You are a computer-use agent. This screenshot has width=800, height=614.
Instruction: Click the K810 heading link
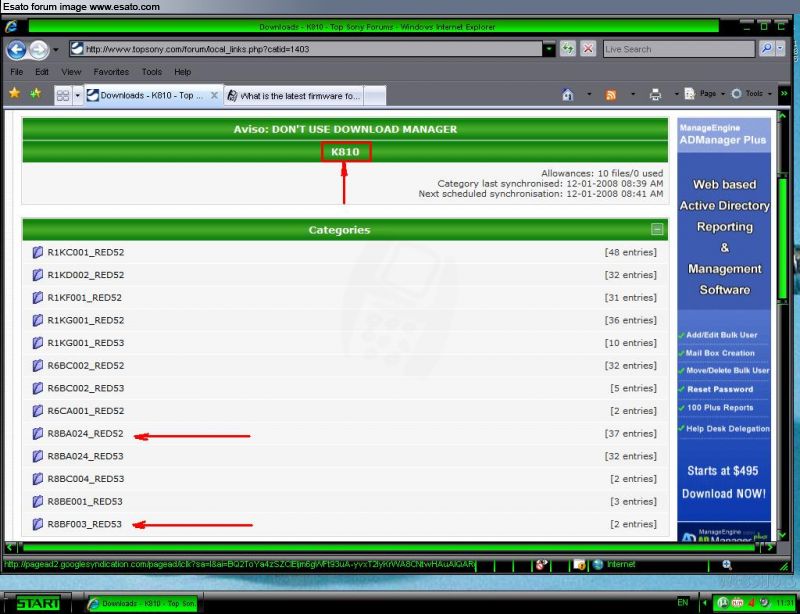tap(345, 152)
